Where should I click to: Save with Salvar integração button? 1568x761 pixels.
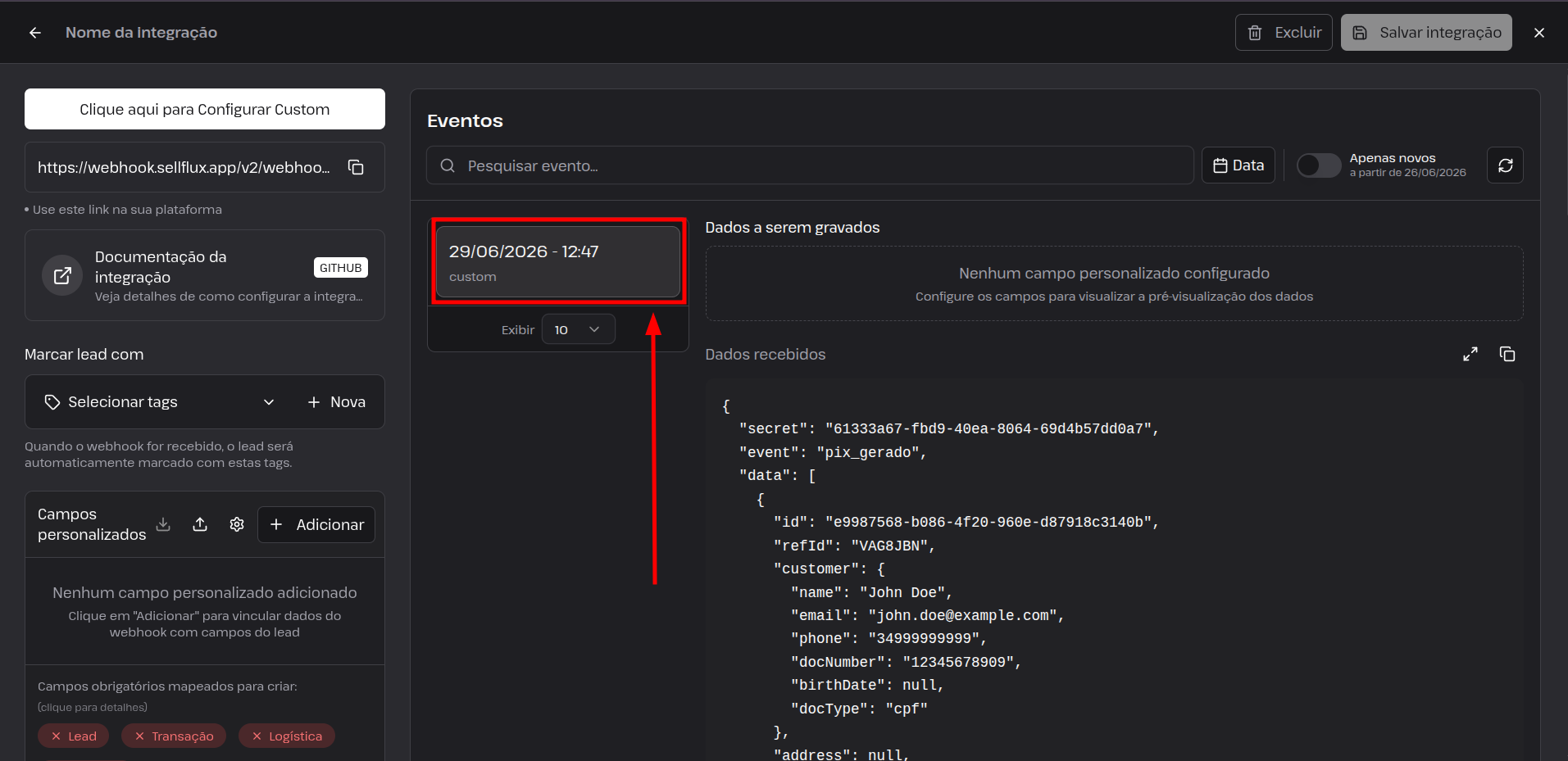click(1426, 33)
